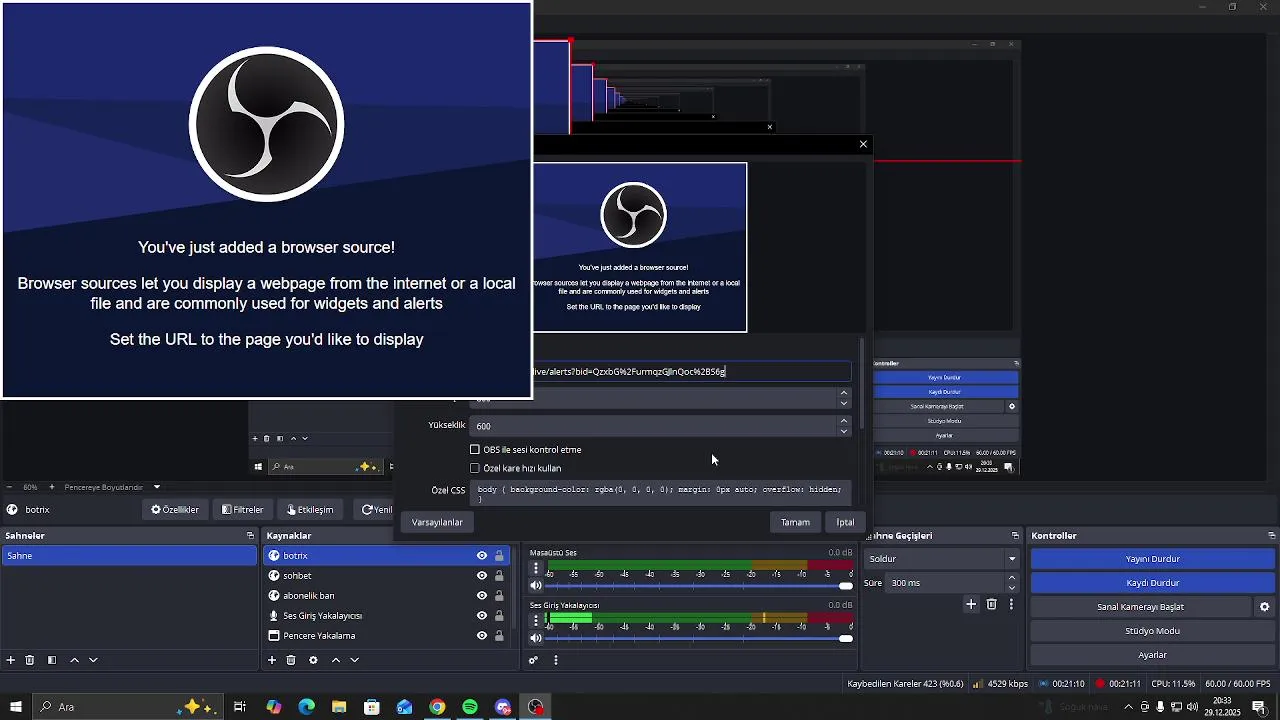The height and width of the screenshot is (720, 1280).
Task: Open Google Chrome from the taskbar
Action: pos(437,707)
